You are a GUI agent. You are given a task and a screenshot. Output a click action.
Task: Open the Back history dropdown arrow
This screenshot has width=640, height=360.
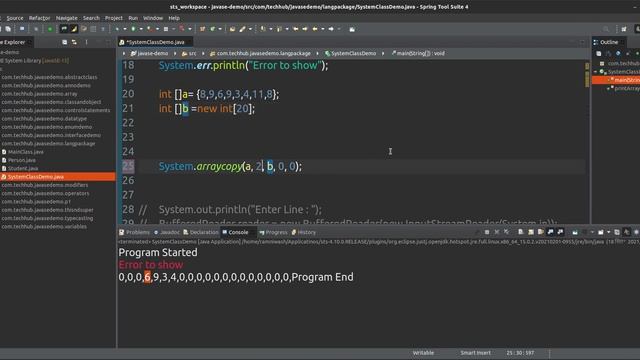coord(322,29)
